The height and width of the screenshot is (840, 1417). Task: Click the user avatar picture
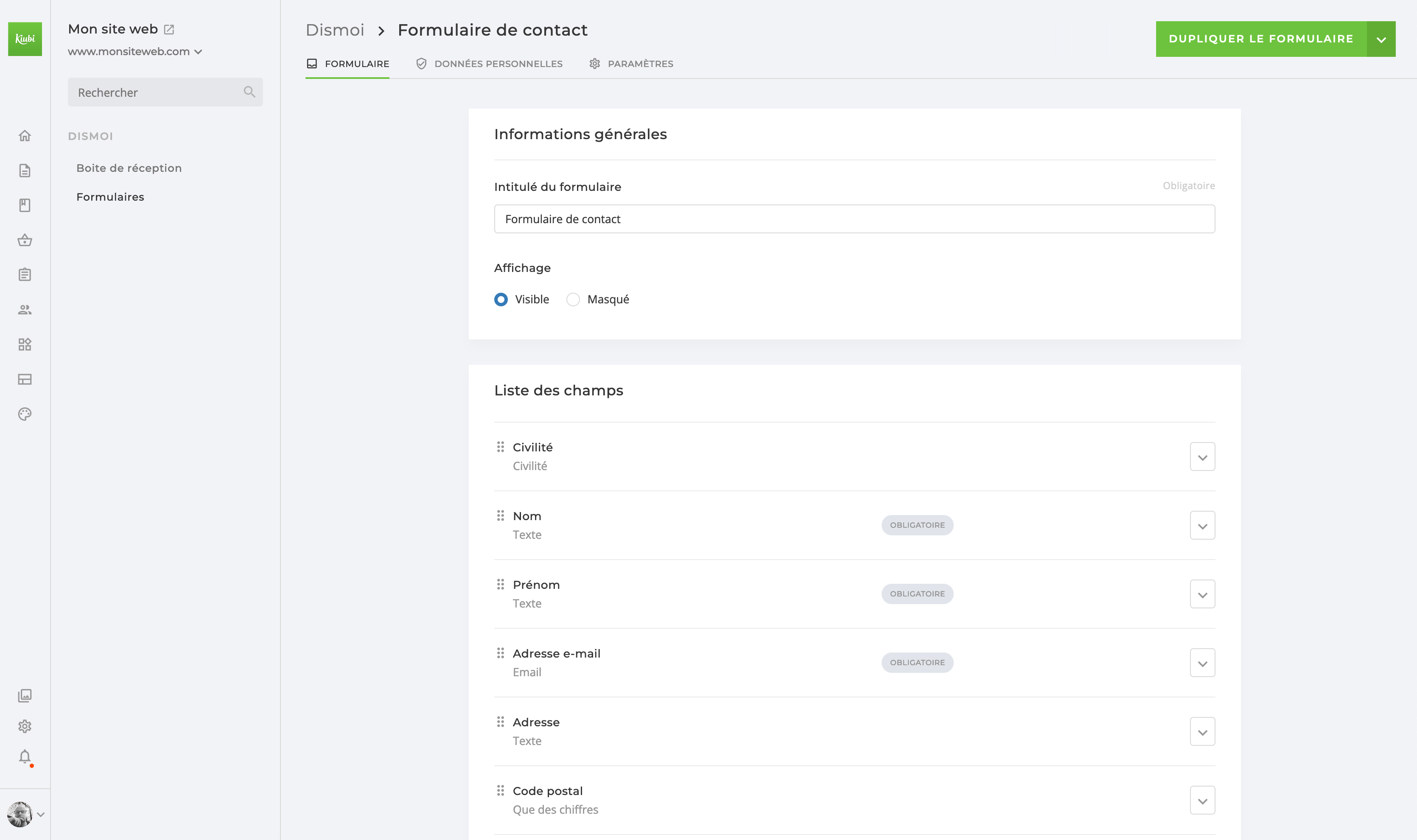20,814
